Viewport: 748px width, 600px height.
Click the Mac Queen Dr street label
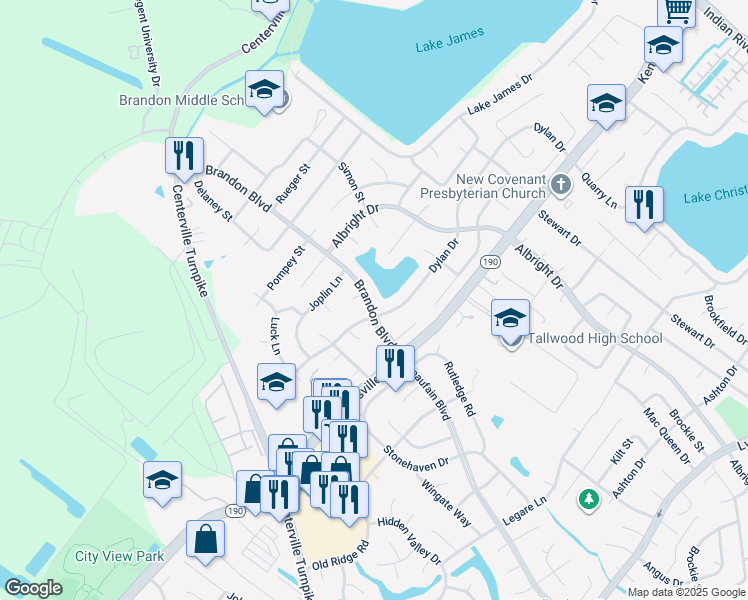666,436
